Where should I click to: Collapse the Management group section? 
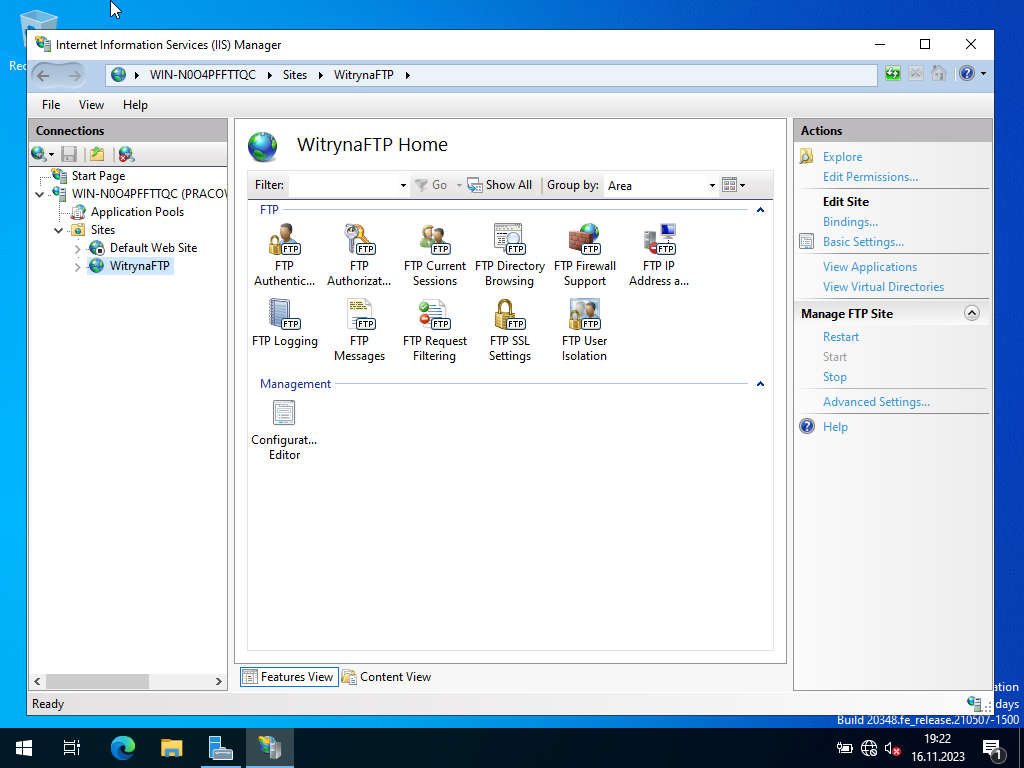click(x=760, y=383)
